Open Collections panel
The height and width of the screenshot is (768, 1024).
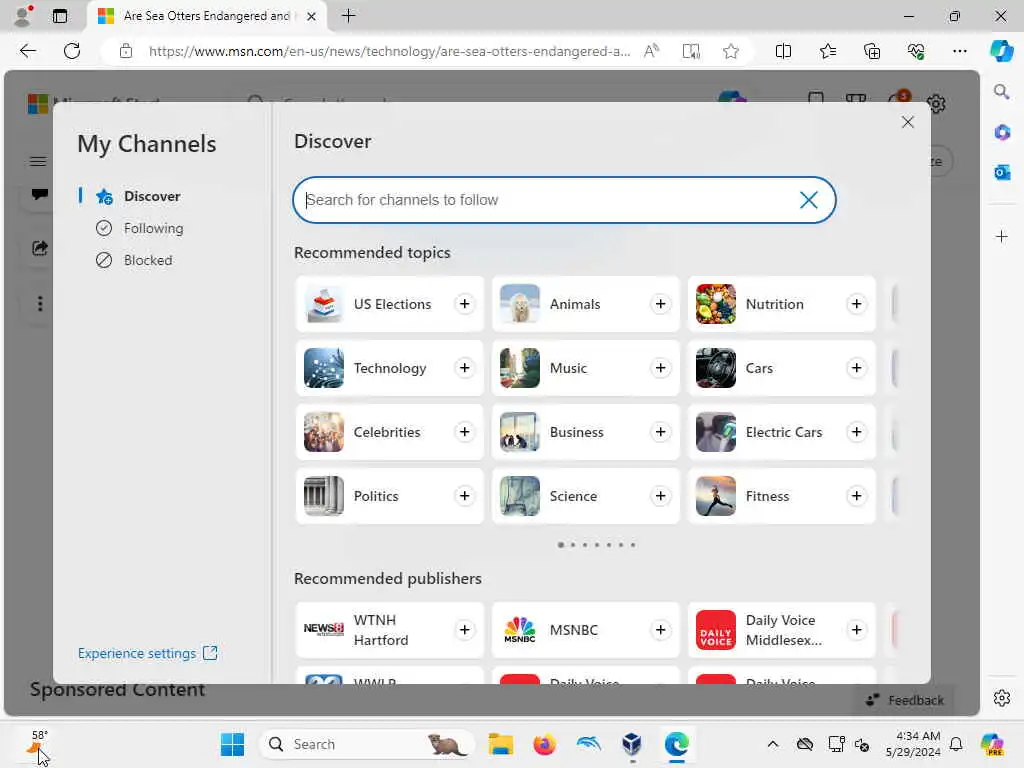coord(872,51)
